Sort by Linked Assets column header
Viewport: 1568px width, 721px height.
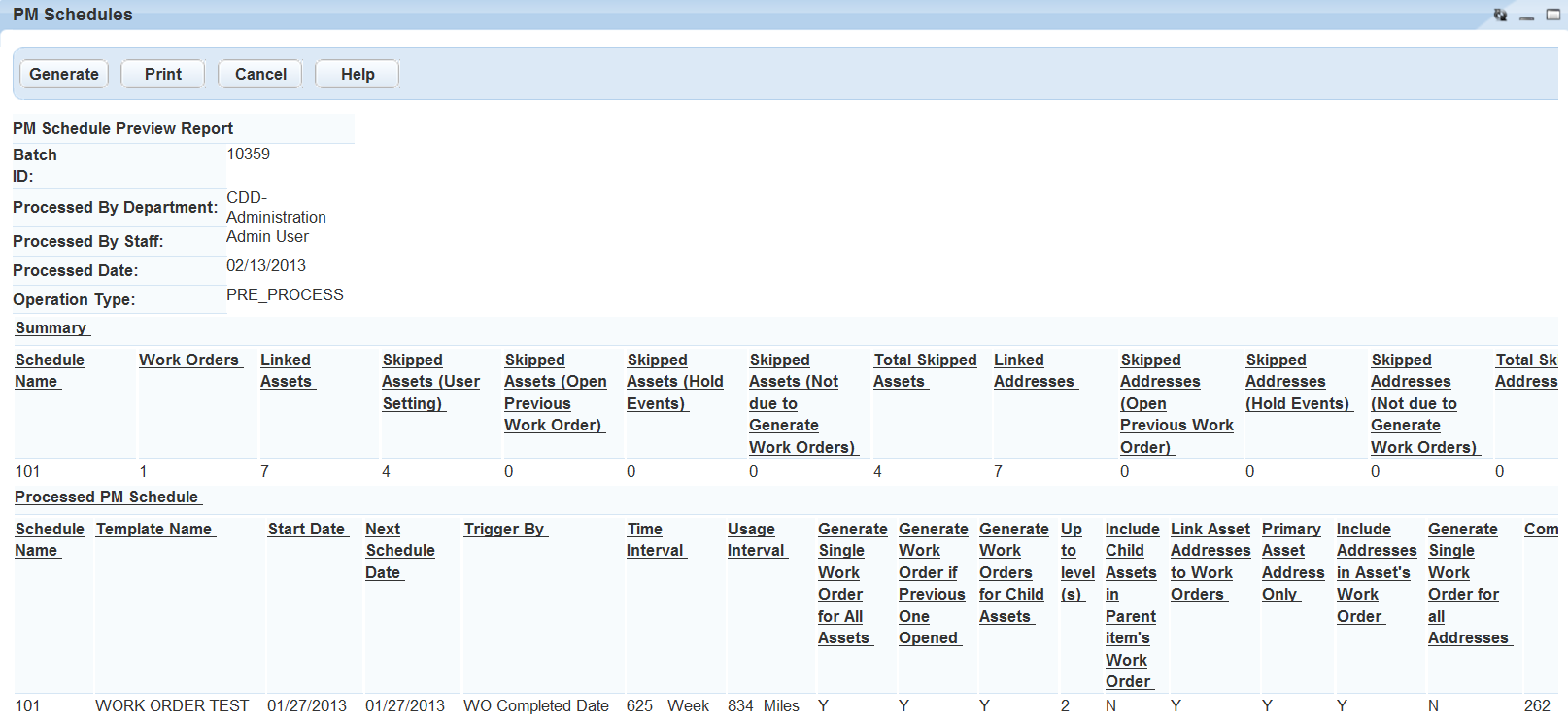click(x=286, y=370)
